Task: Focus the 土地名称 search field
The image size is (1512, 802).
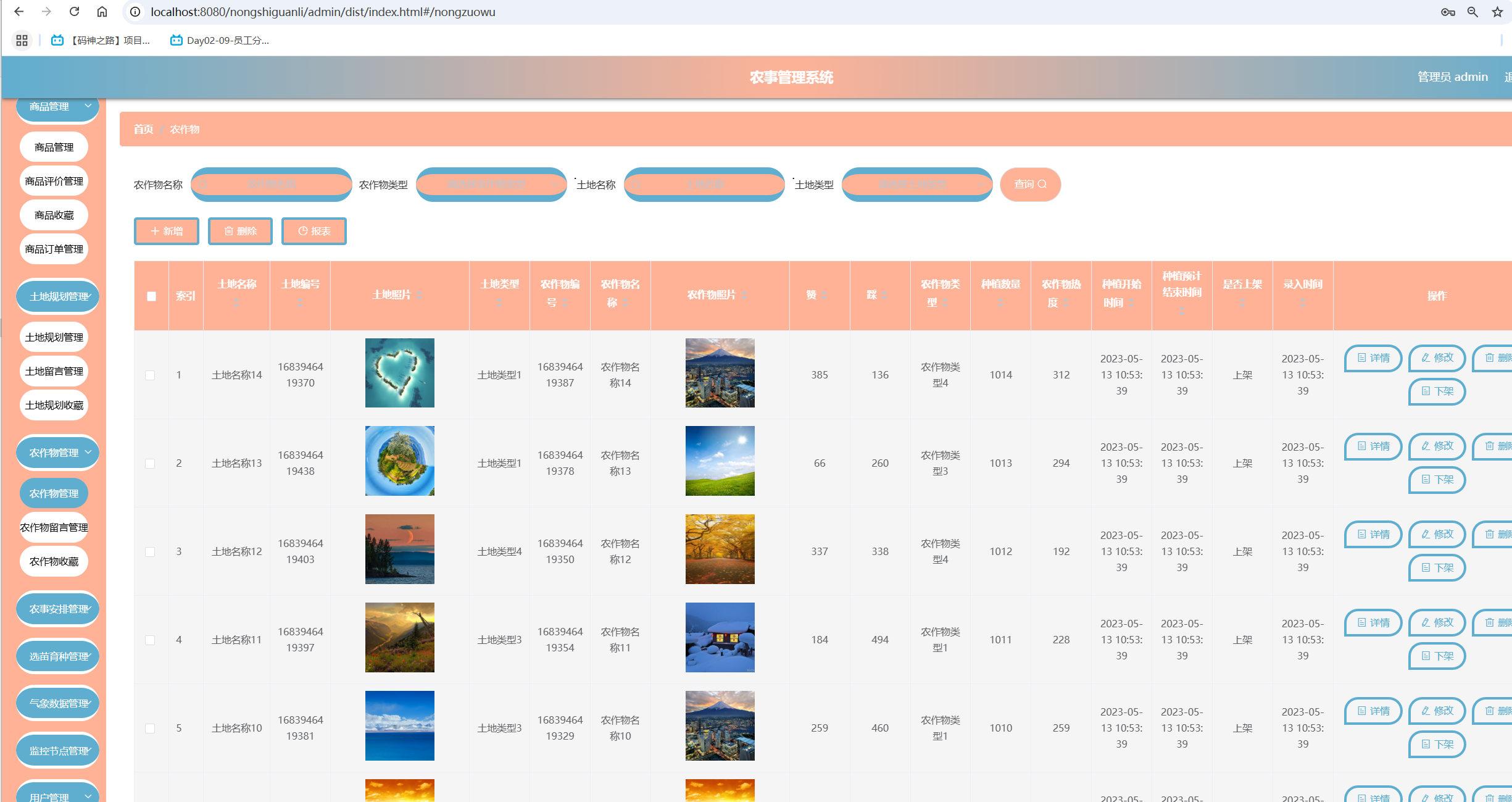Action: (704, 184)
